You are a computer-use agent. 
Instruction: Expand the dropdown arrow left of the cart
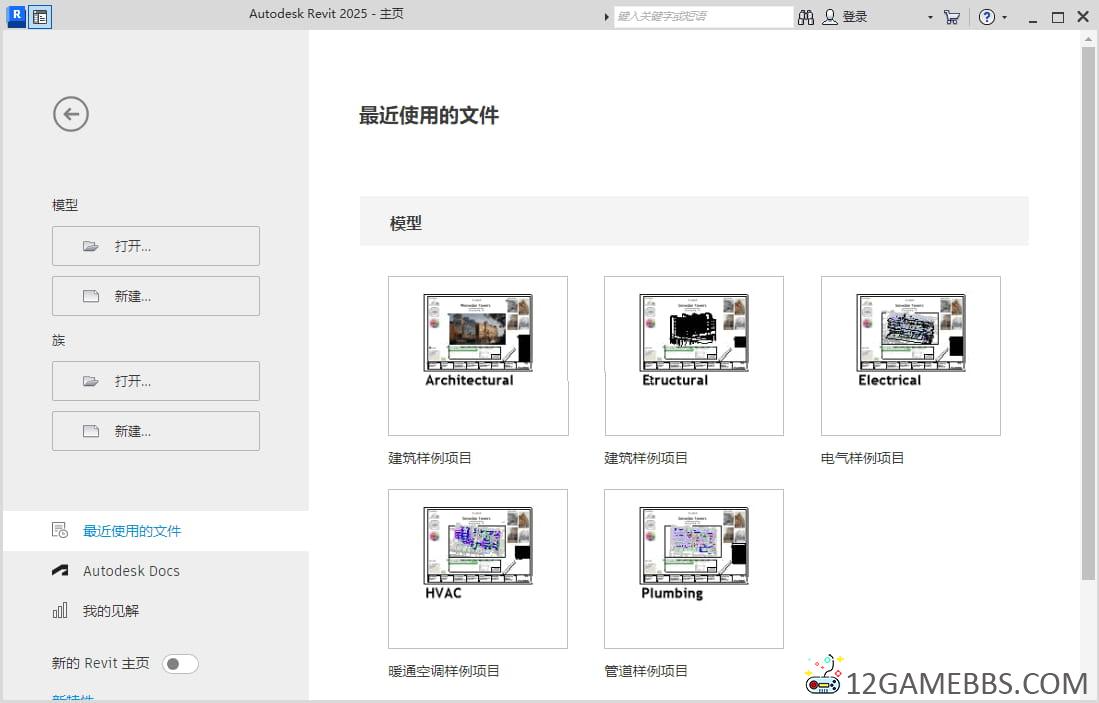click(x=930, y=18)
